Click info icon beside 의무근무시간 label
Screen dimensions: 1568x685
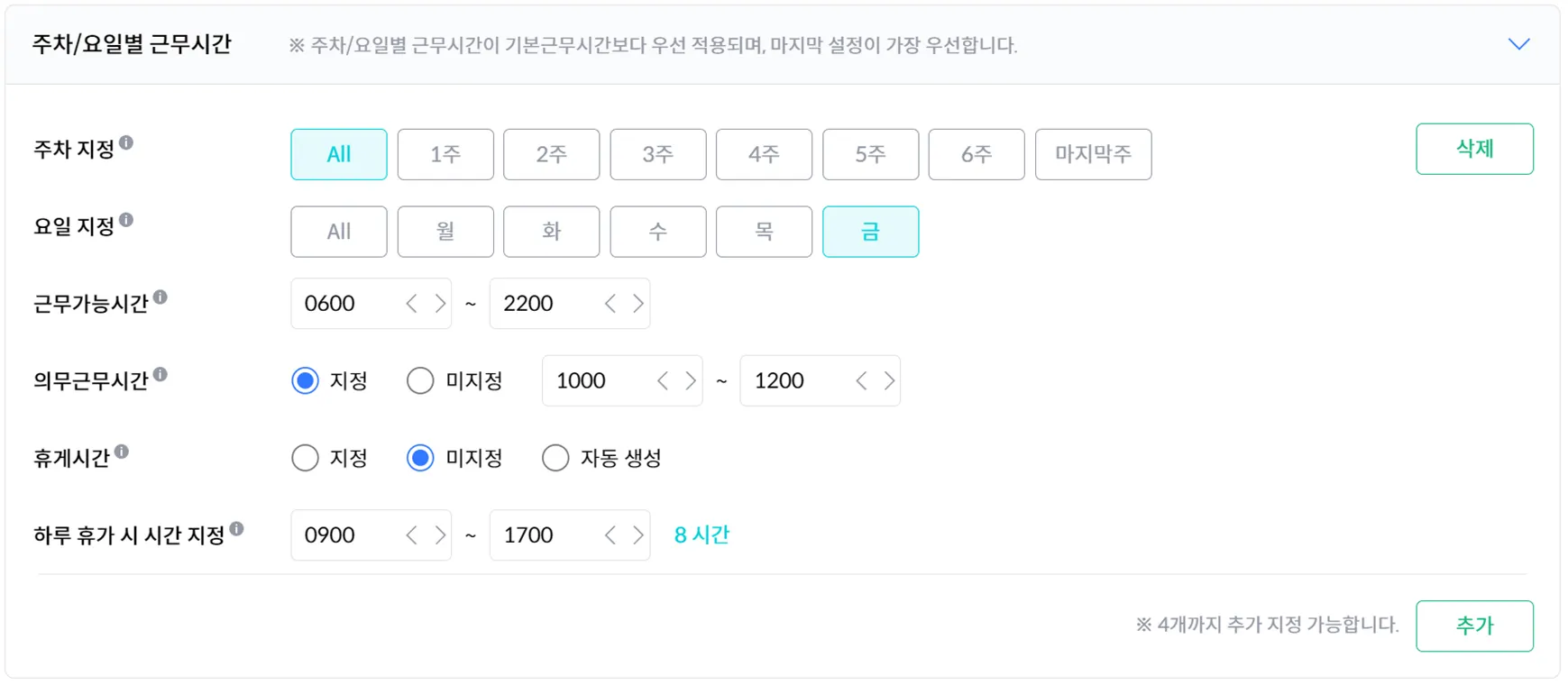[x=160, y=375]
